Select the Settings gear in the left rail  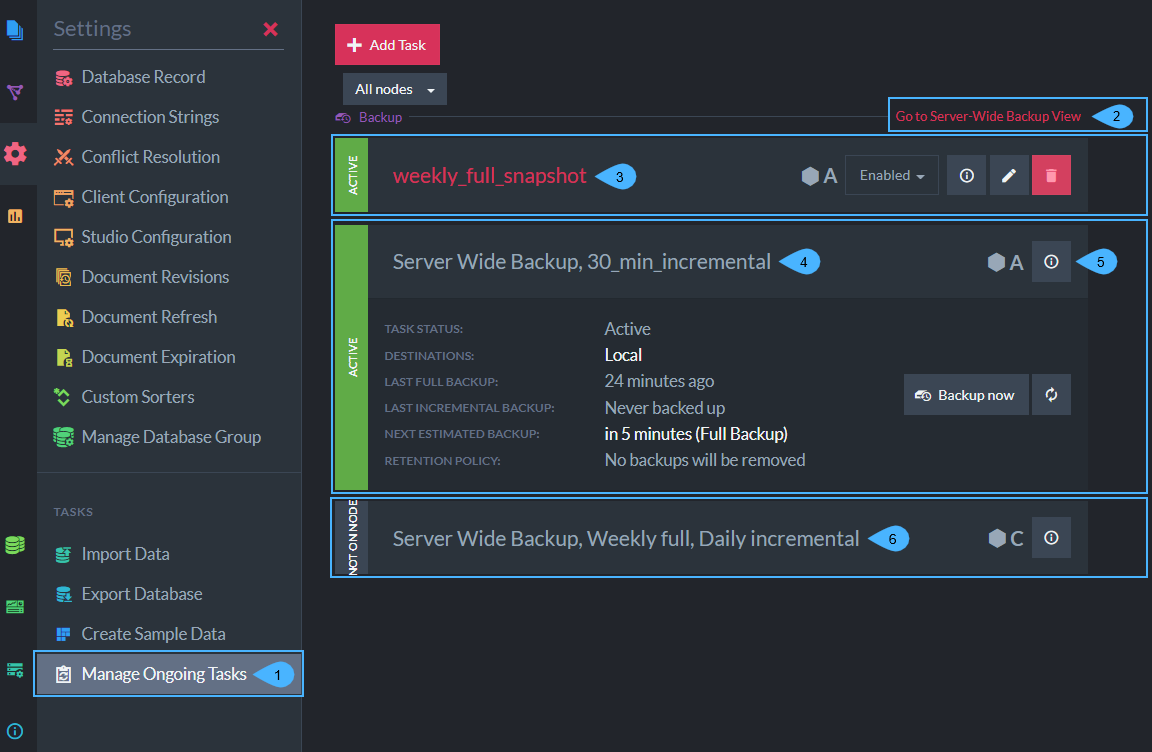coord(15,153)
